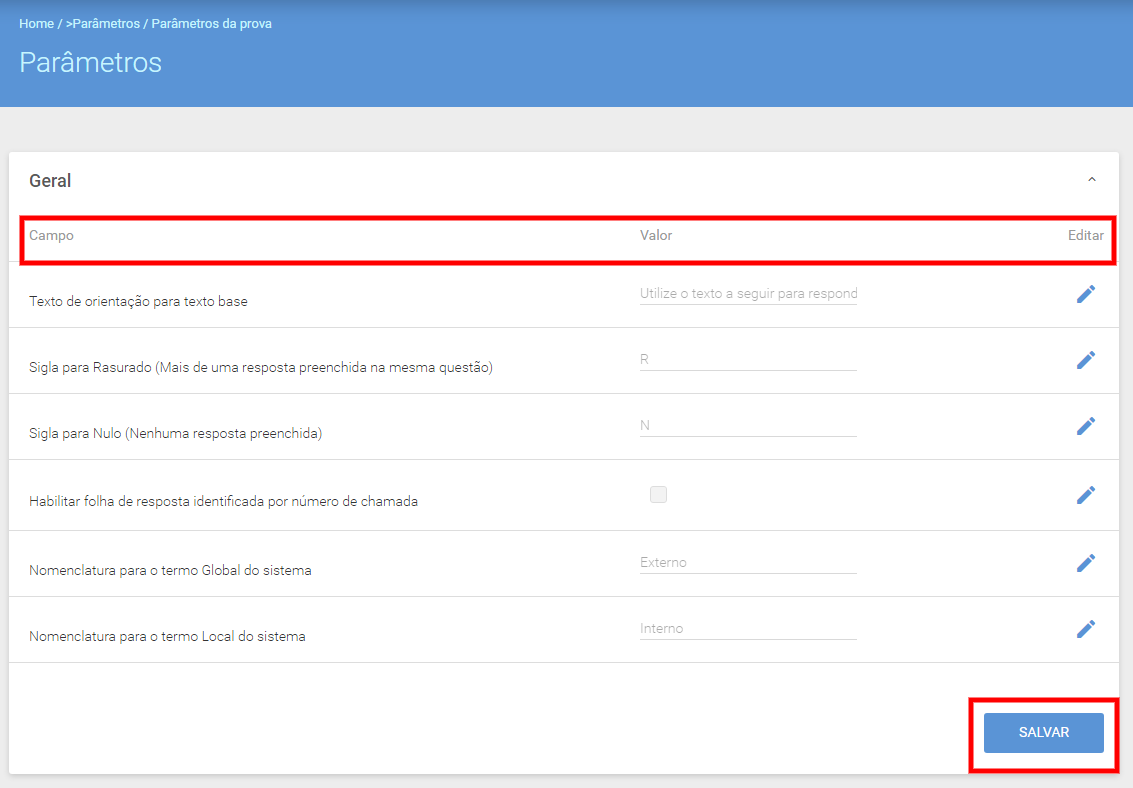
Task: Focus the Externo nomenclature field
Action: tap(748, 563)
